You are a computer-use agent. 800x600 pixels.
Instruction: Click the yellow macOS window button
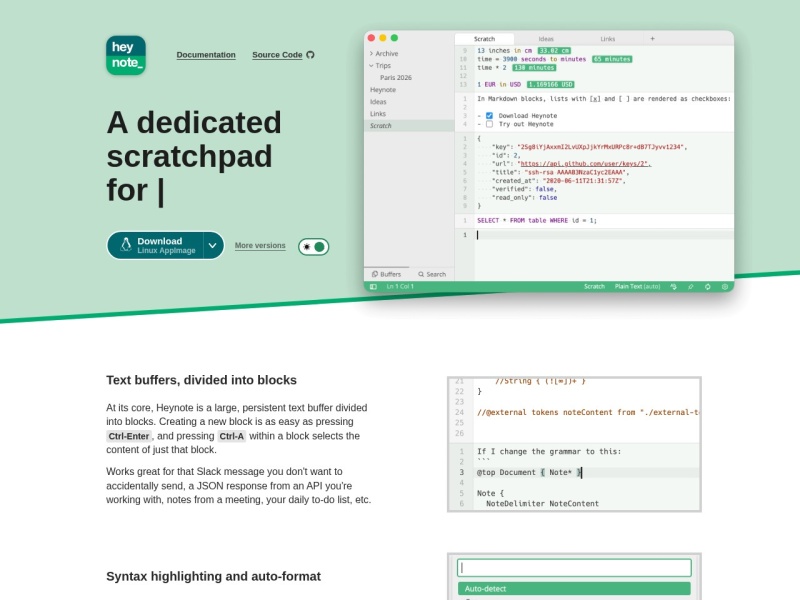pos(383,38)
